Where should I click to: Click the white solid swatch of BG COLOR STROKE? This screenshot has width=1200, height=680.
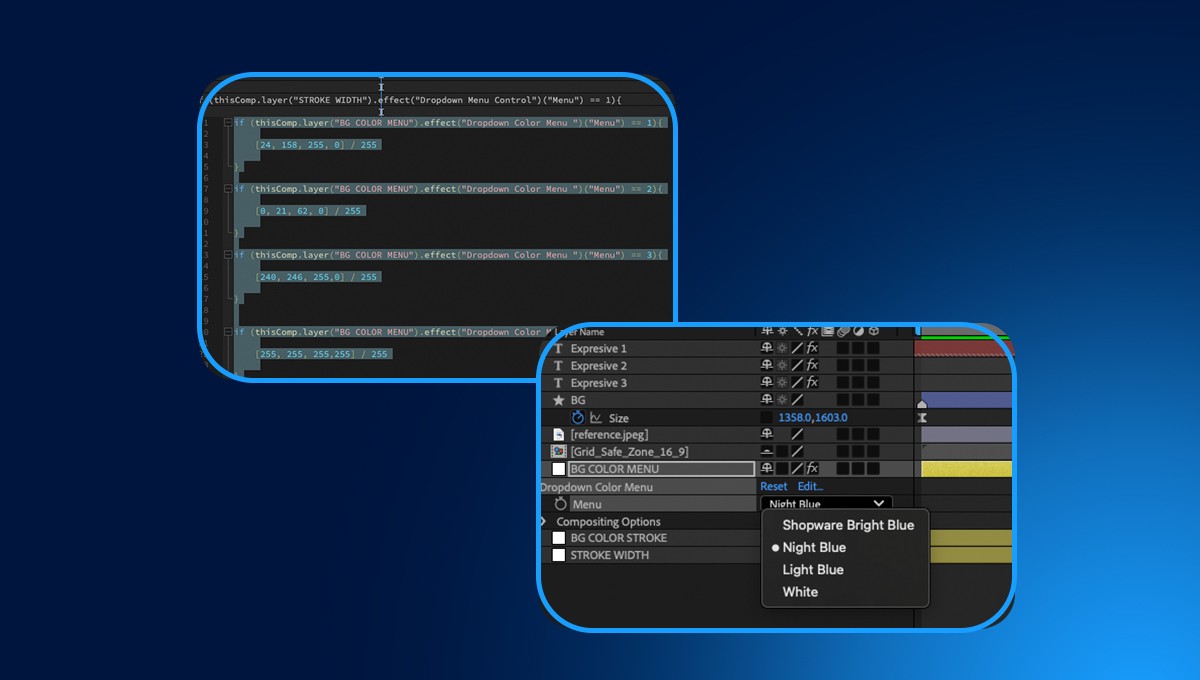[559, 538]
